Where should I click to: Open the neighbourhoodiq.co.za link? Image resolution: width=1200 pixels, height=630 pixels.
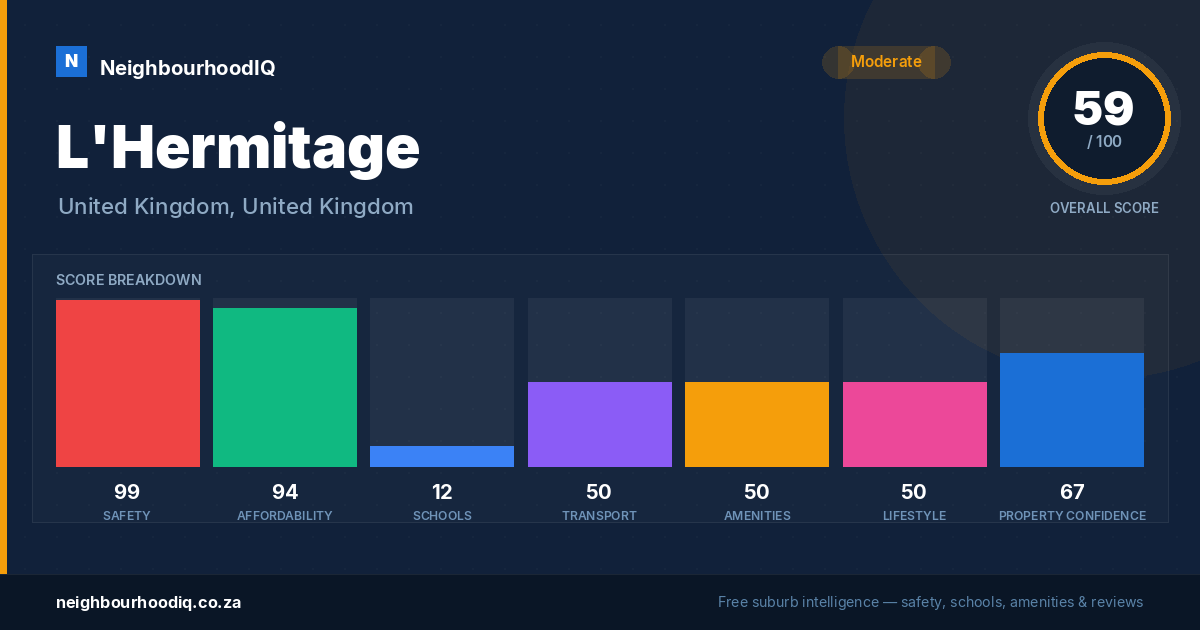(148, 602)
